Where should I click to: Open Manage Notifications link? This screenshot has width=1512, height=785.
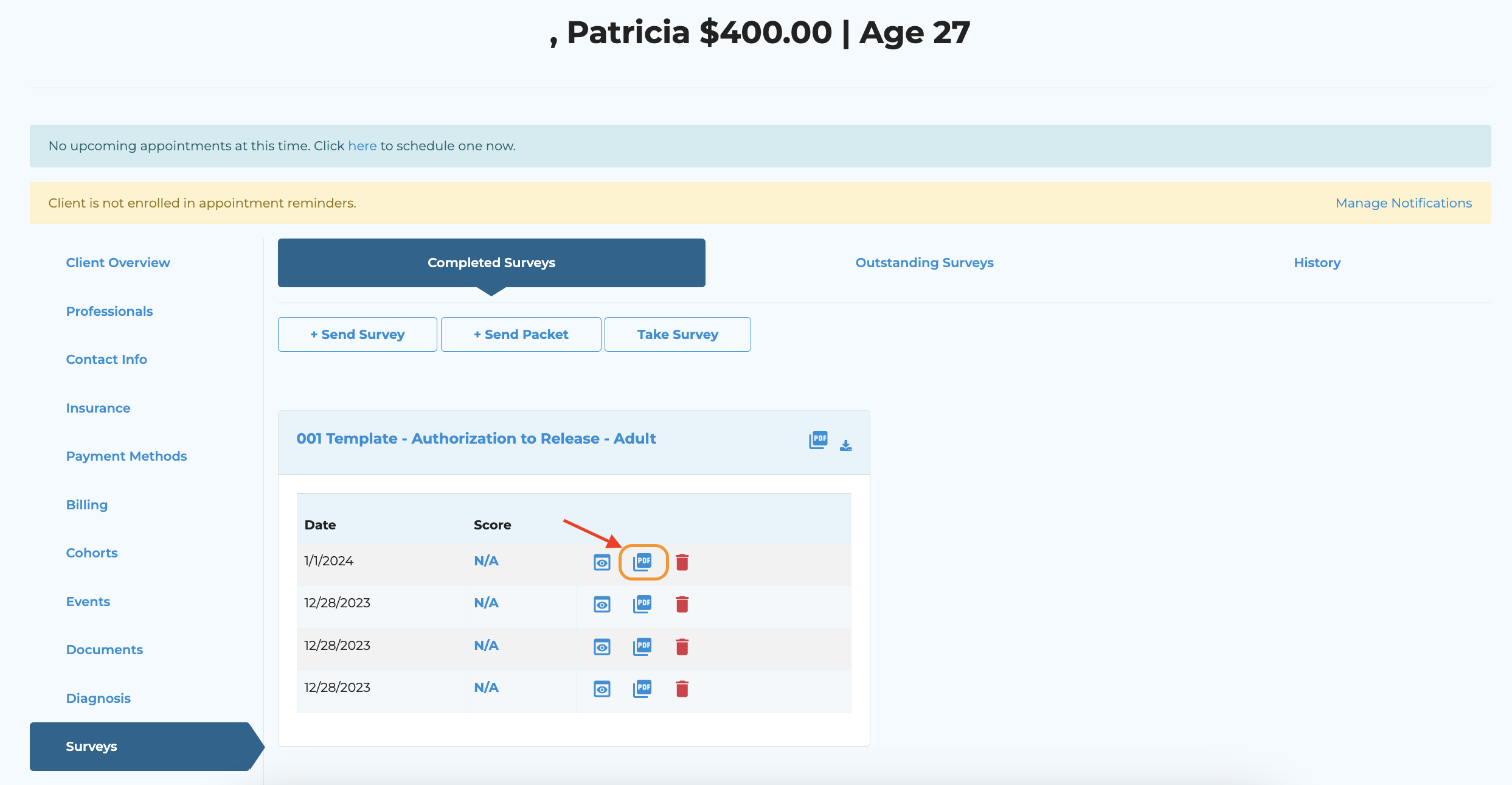coord(1403,203)
